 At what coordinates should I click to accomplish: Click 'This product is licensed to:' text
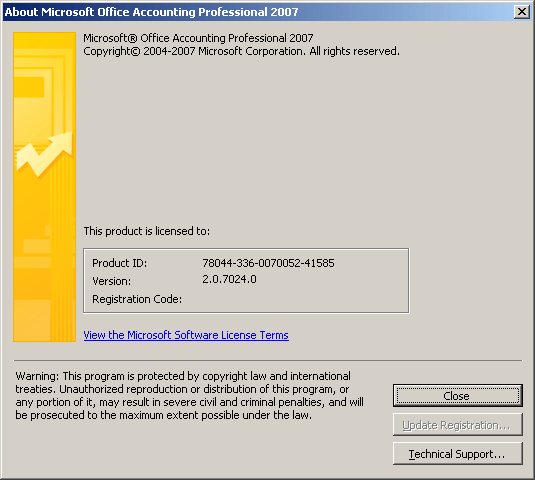pyautogui.click(x=147, y=231)
